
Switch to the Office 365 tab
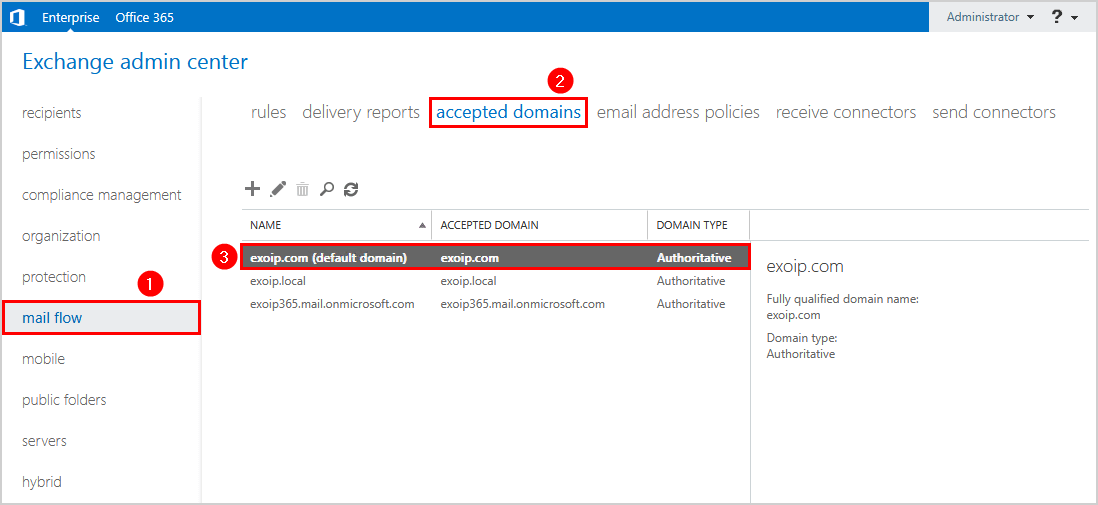(144, 18)
